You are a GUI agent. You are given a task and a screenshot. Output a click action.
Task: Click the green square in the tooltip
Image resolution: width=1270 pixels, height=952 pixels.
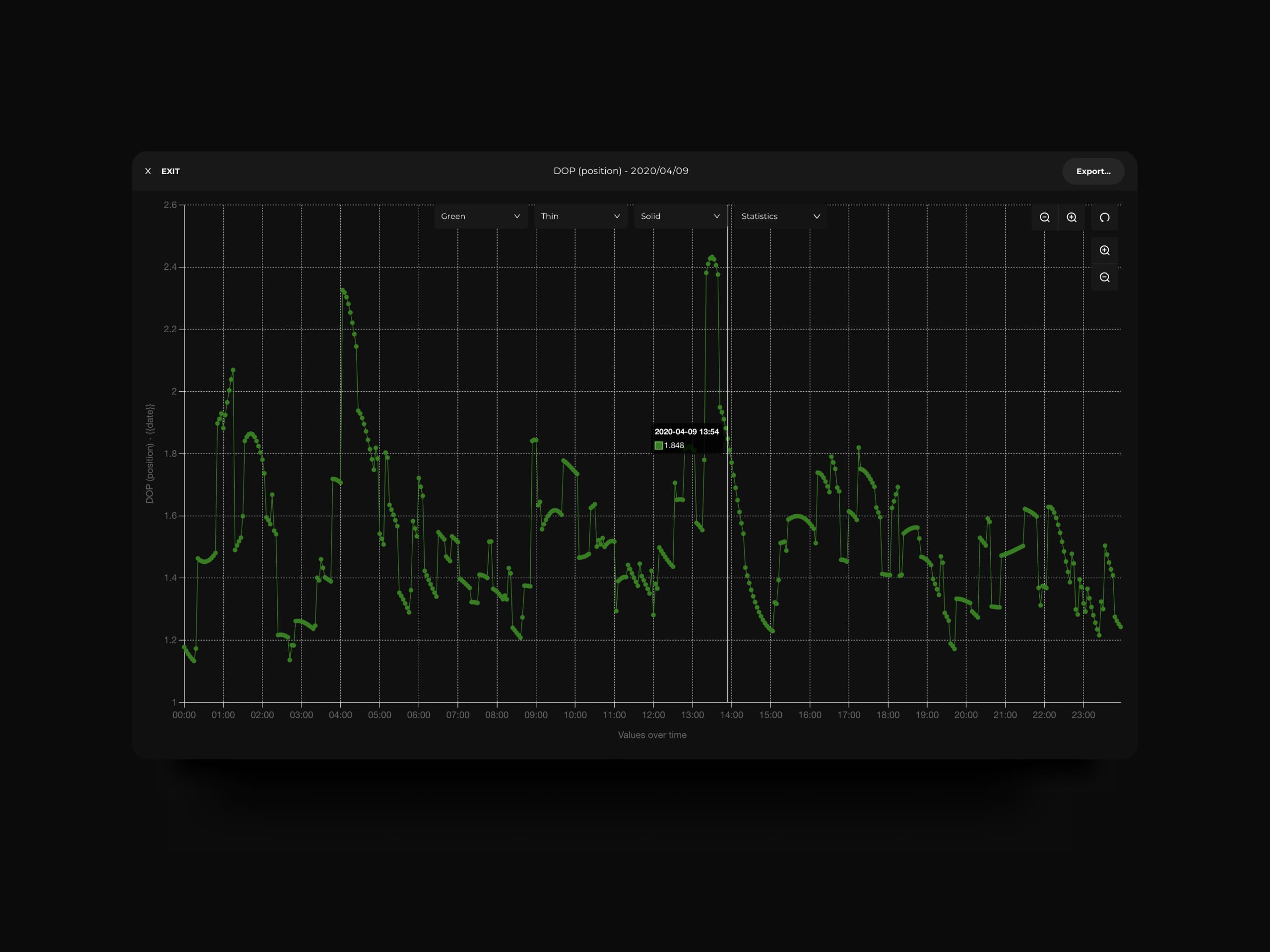[x=658, y=445]
